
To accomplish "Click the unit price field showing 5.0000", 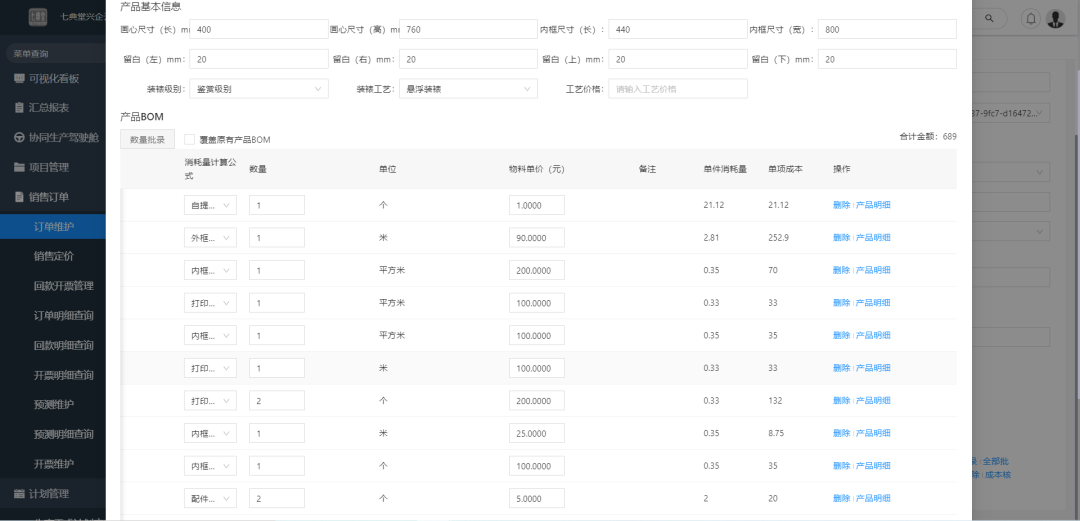I will click(x=537, y=498).
